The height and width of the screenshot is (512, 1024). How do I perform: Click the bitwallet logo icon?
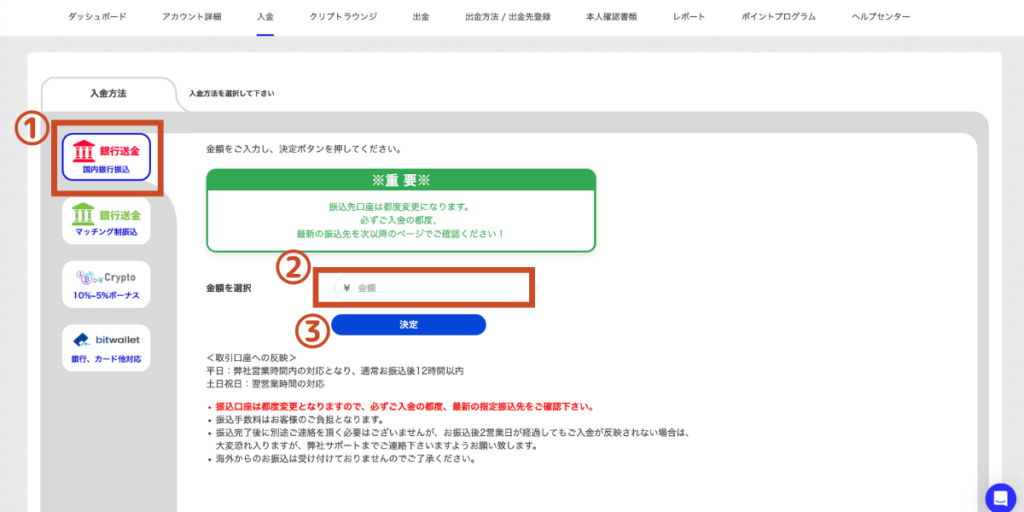pos(81,340)
